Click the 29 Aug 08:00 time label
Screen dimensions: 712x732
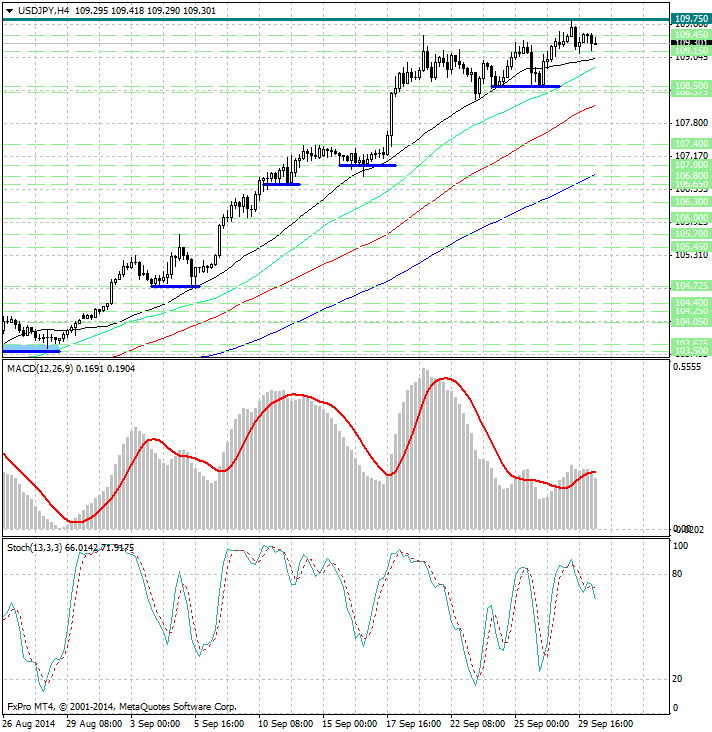click(x=94, y=724)
